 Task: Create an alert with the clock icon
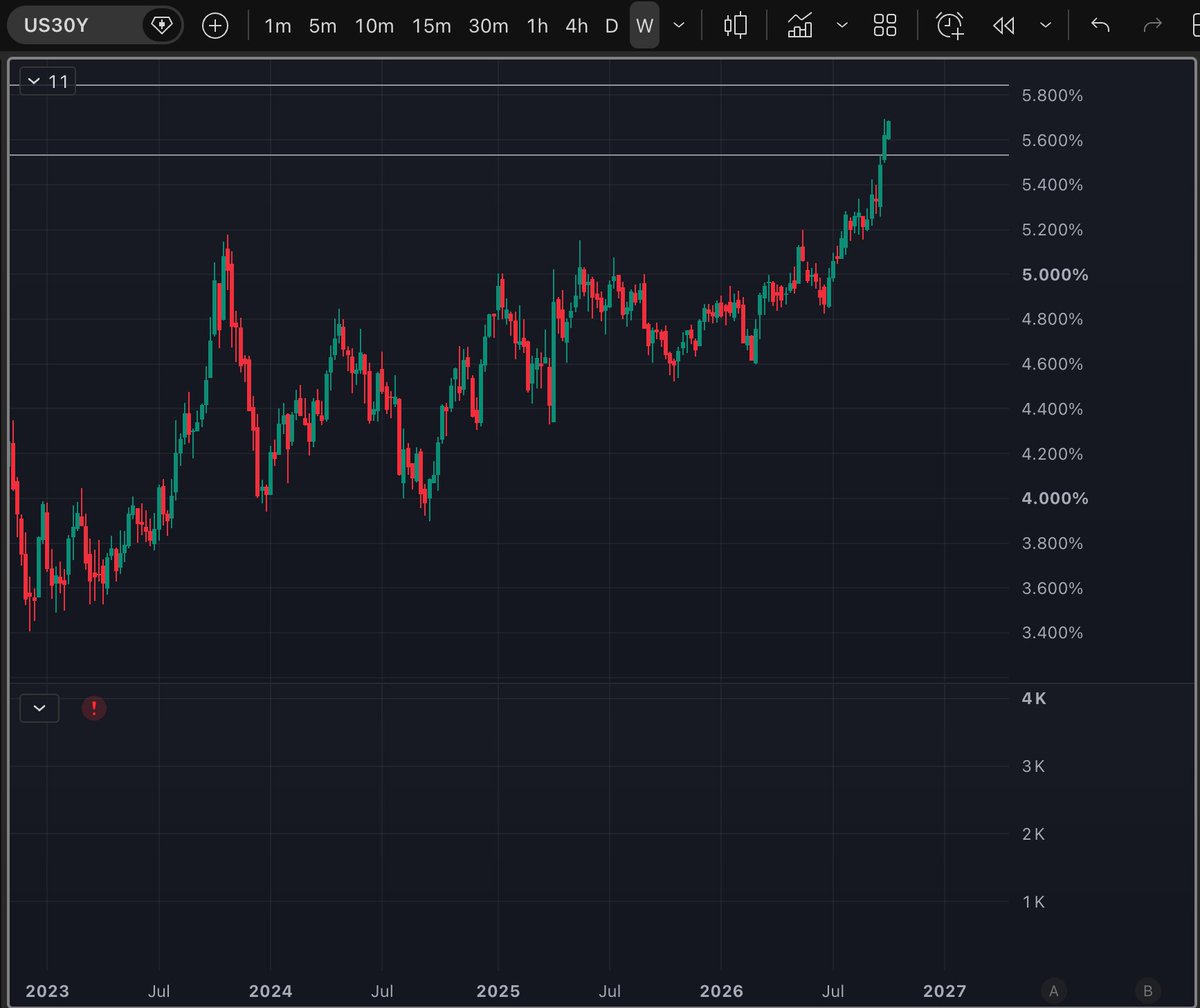(950, 26)
